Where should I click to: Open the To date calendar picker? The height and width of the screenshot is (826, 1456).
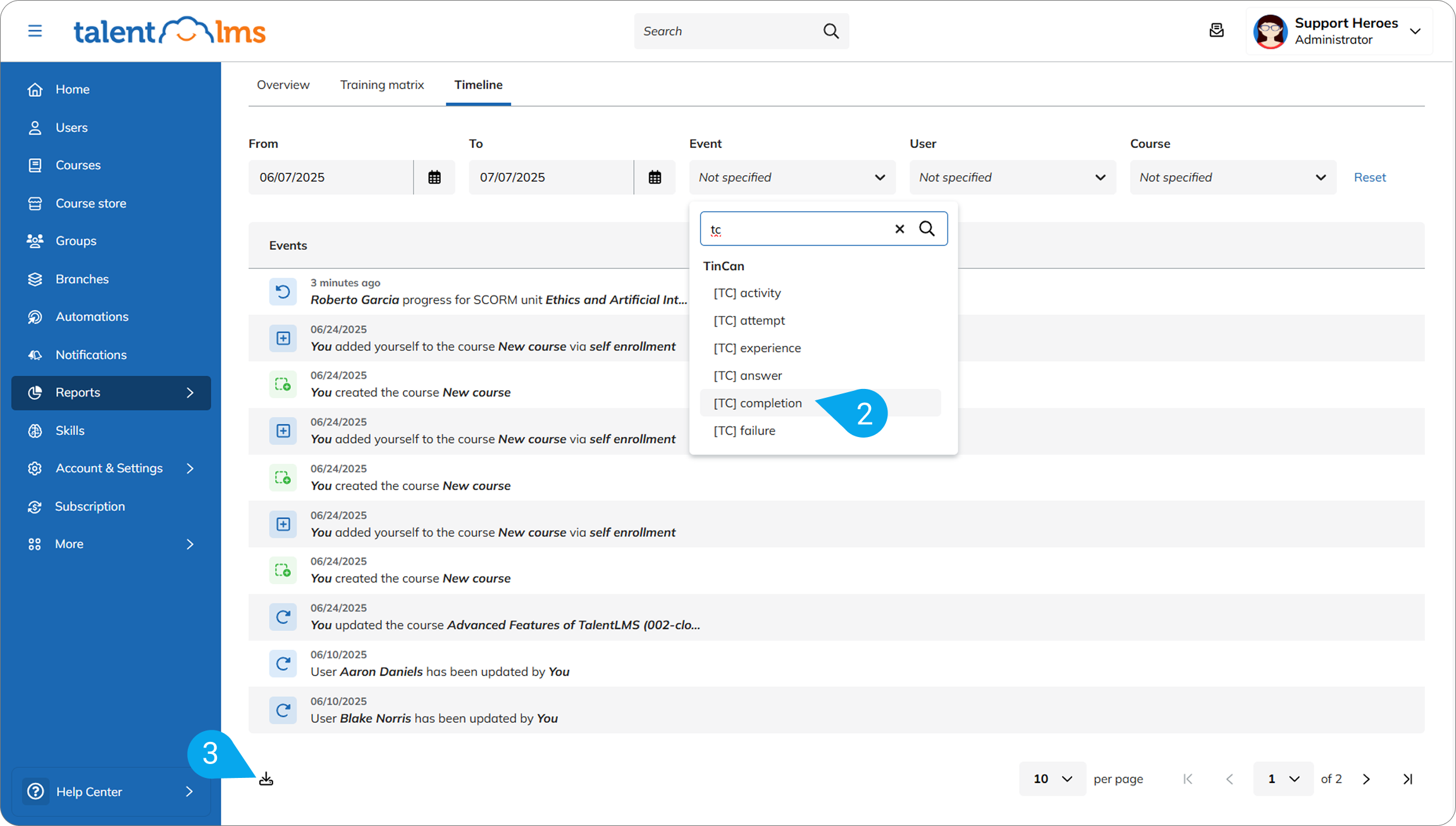[x=655, y=177]
